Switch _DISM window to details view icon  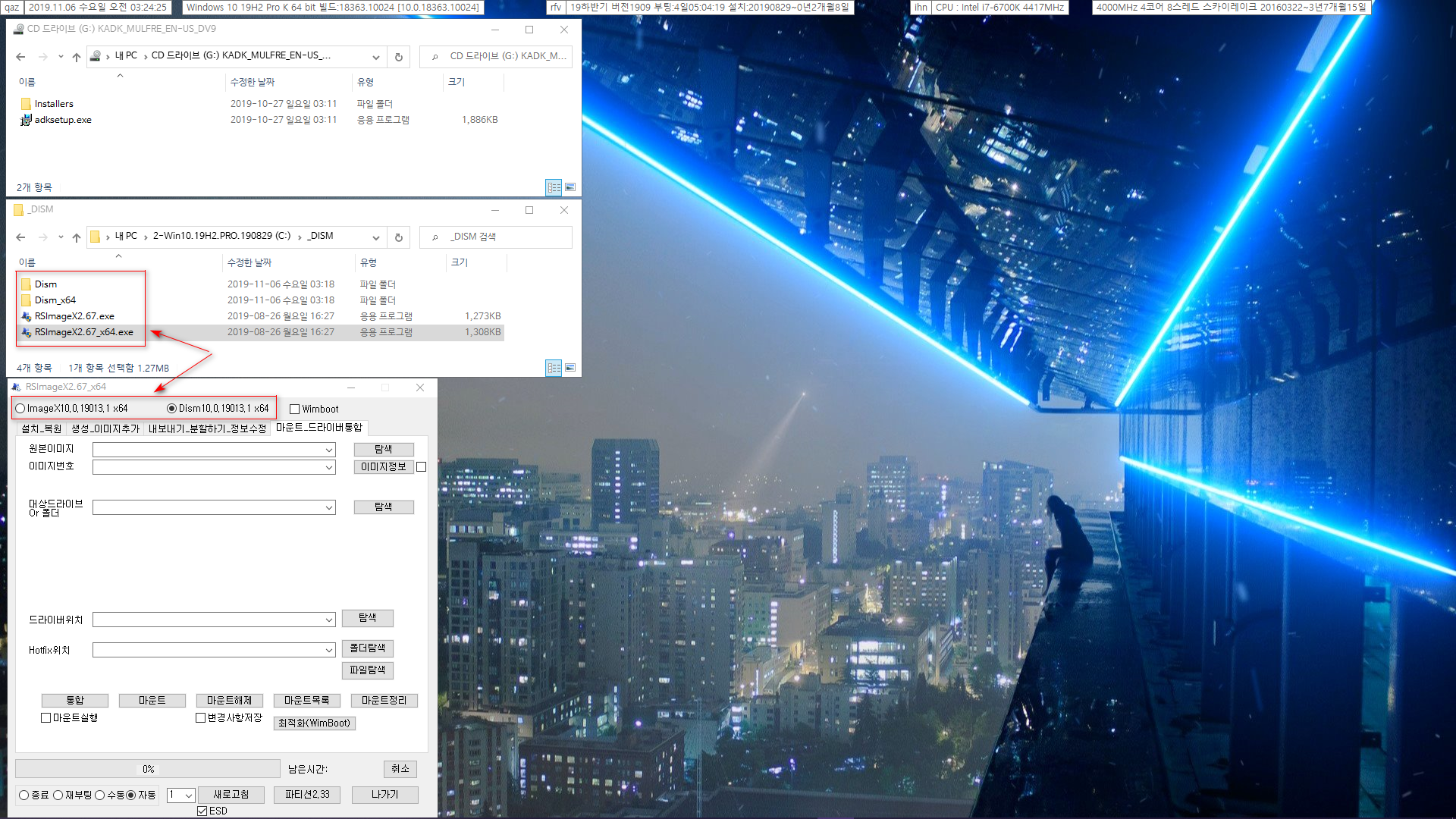tap(554, 368)
